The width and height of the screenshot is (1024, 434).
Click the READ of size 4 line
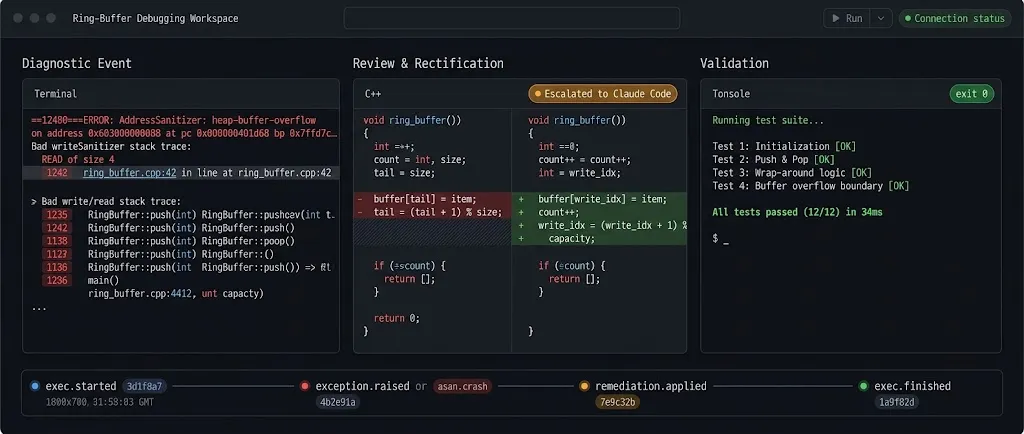tap(78, 159)
